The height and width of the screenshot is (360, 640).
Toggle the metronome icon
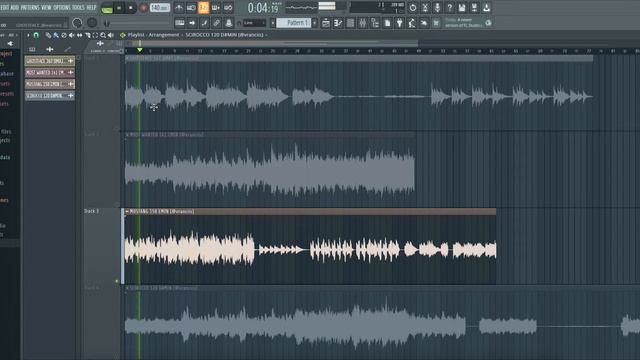tap(179, 7)
